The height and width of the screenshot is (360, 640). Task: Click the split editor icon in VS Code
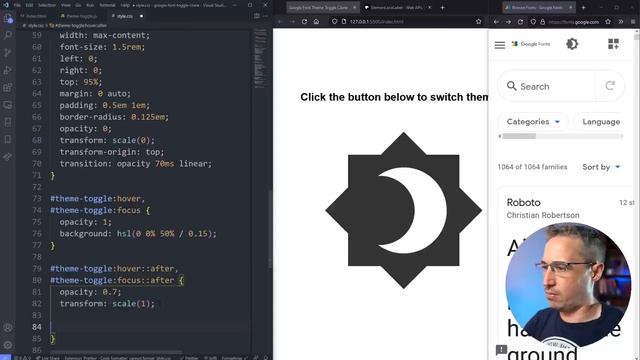click(257, 16)
